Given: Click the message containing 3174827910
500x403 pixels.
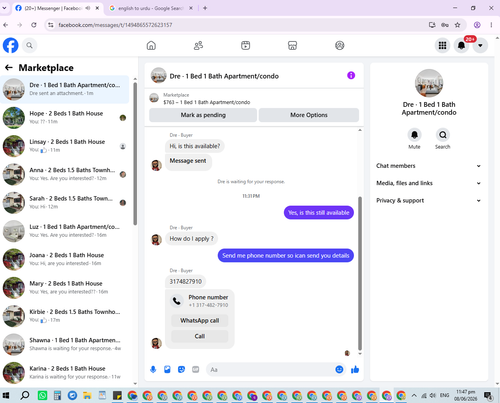Looking at the screenshot, I should [x=186, y=282].
